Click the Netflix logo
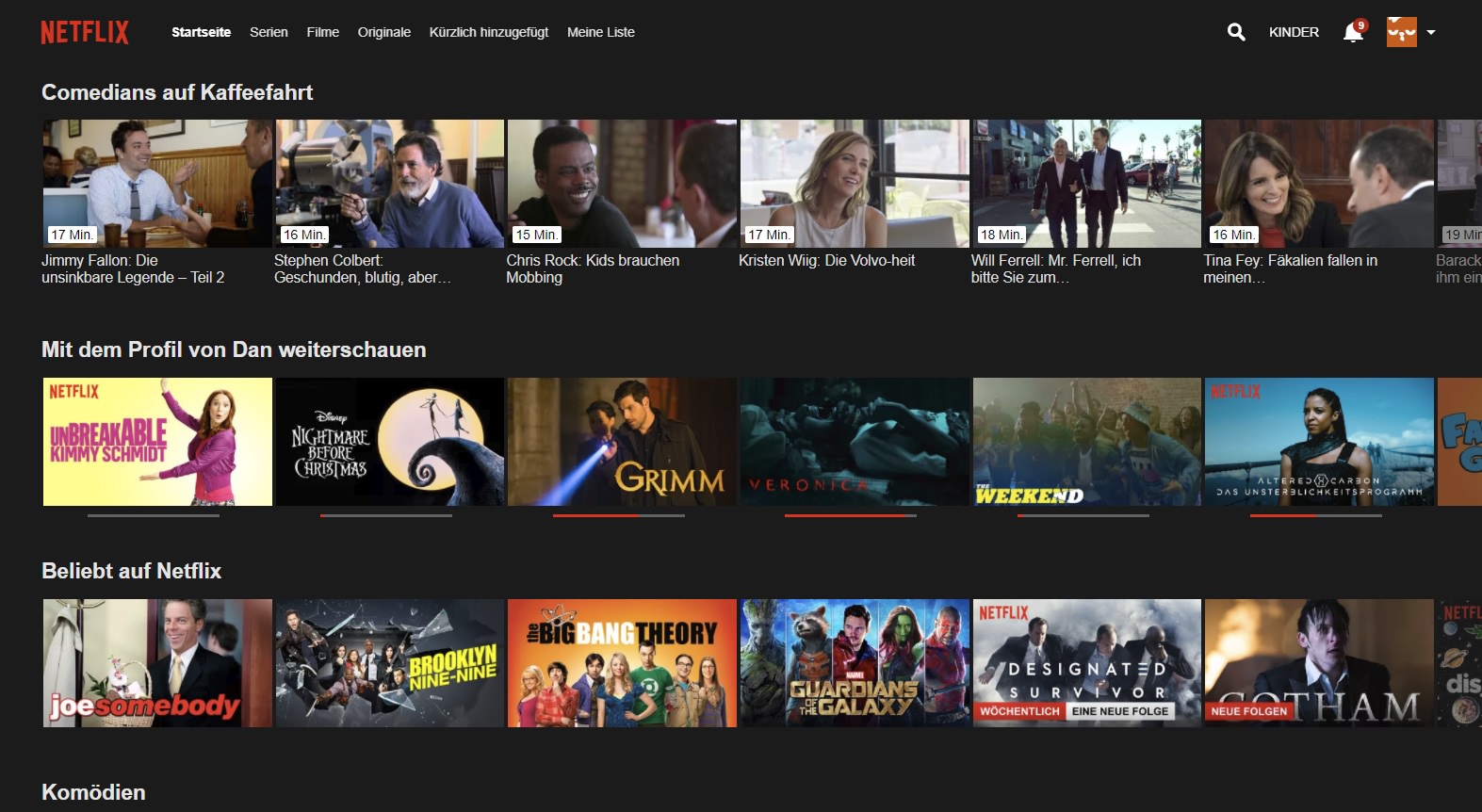1482x812 pixels. tap(85, 32)
